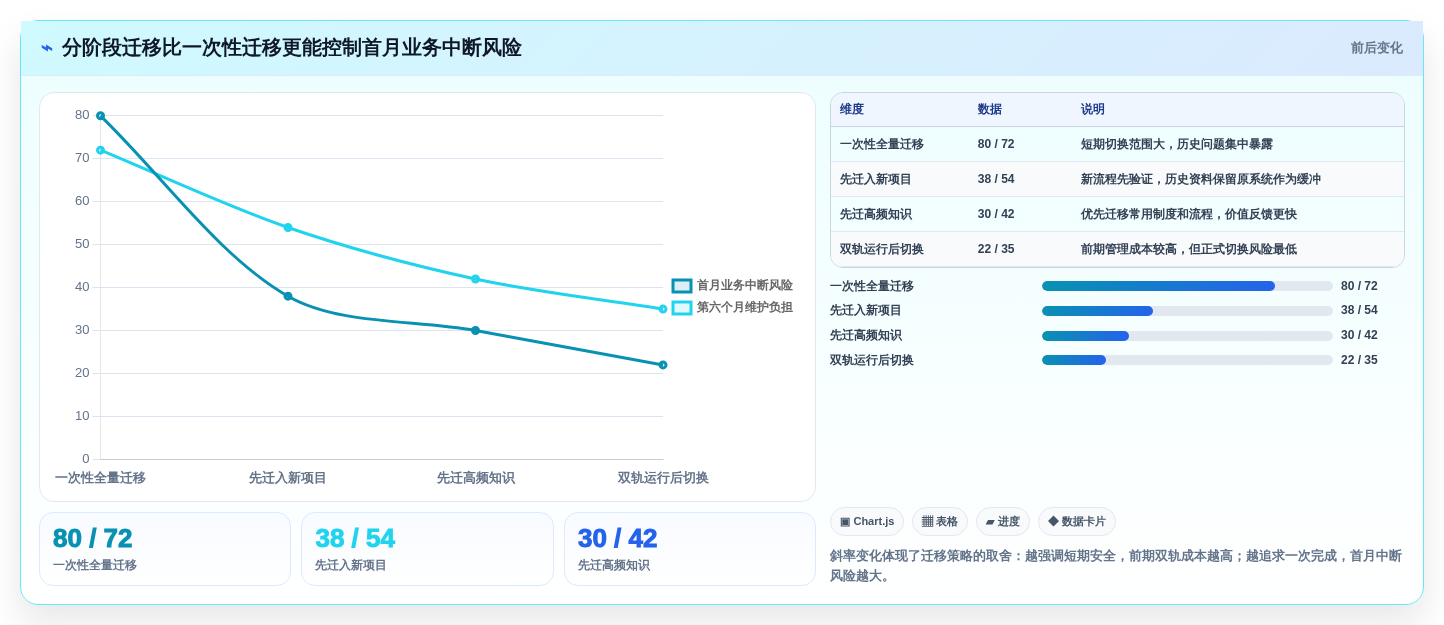
Task: Click the 双轨运行后切换 progress bar
Action: tap(1187, 360)
